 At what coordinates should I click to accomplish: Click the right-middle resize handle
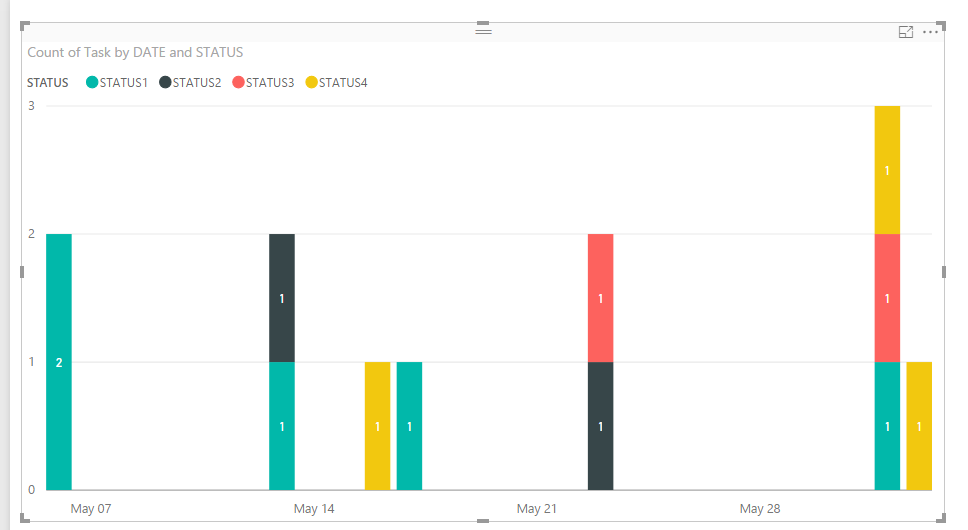click(944, 272)
